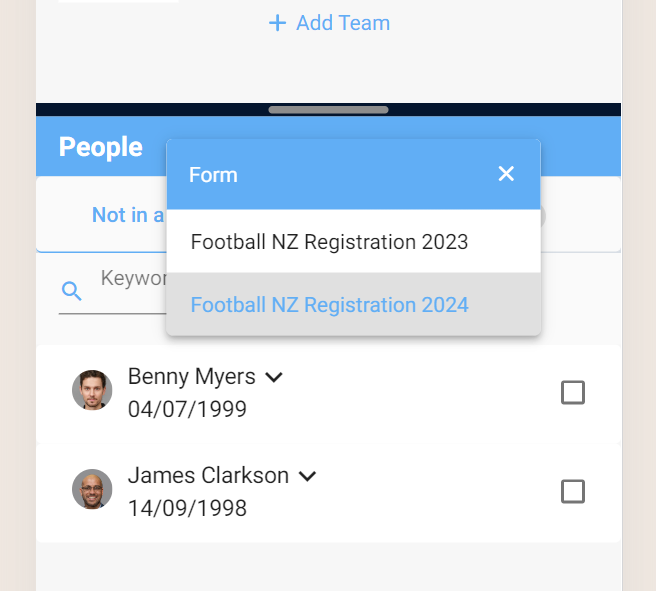Screen dimensions: 656x591
Task: Switch to the Not in a team tab
Action: [128, 215]
